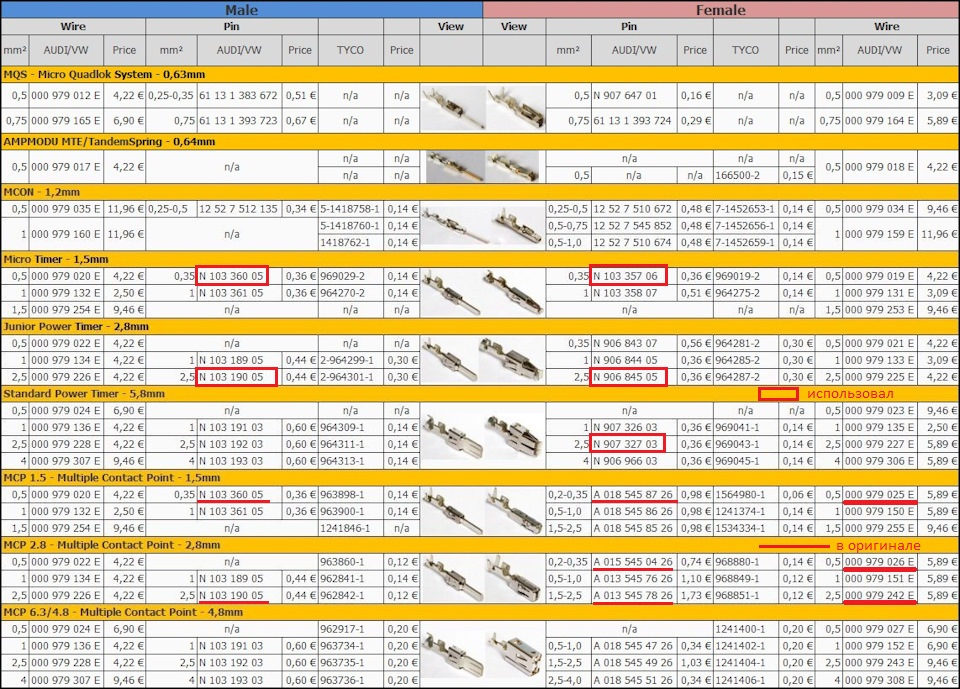Click the MCP 1.5 female pin picture
This screenshot has height=689, width=960.
[x=514, y=511]
